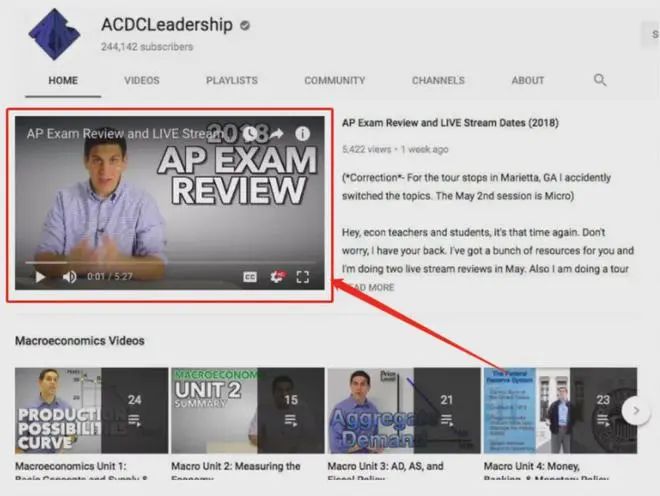The width and height of the screenshot is (660, 496).
Task: Show the next playlists with the carousel arrow
Action: coord(636,410)
